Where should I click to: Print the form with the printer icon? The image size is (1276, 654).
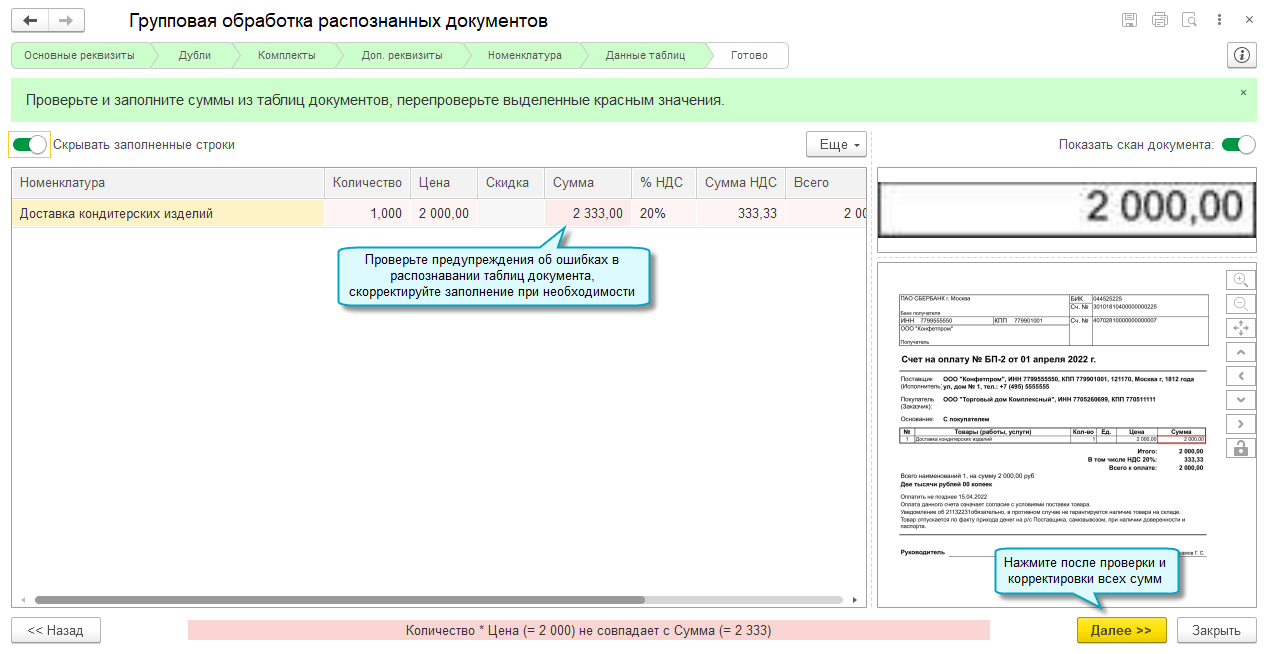click(1160, 20)
